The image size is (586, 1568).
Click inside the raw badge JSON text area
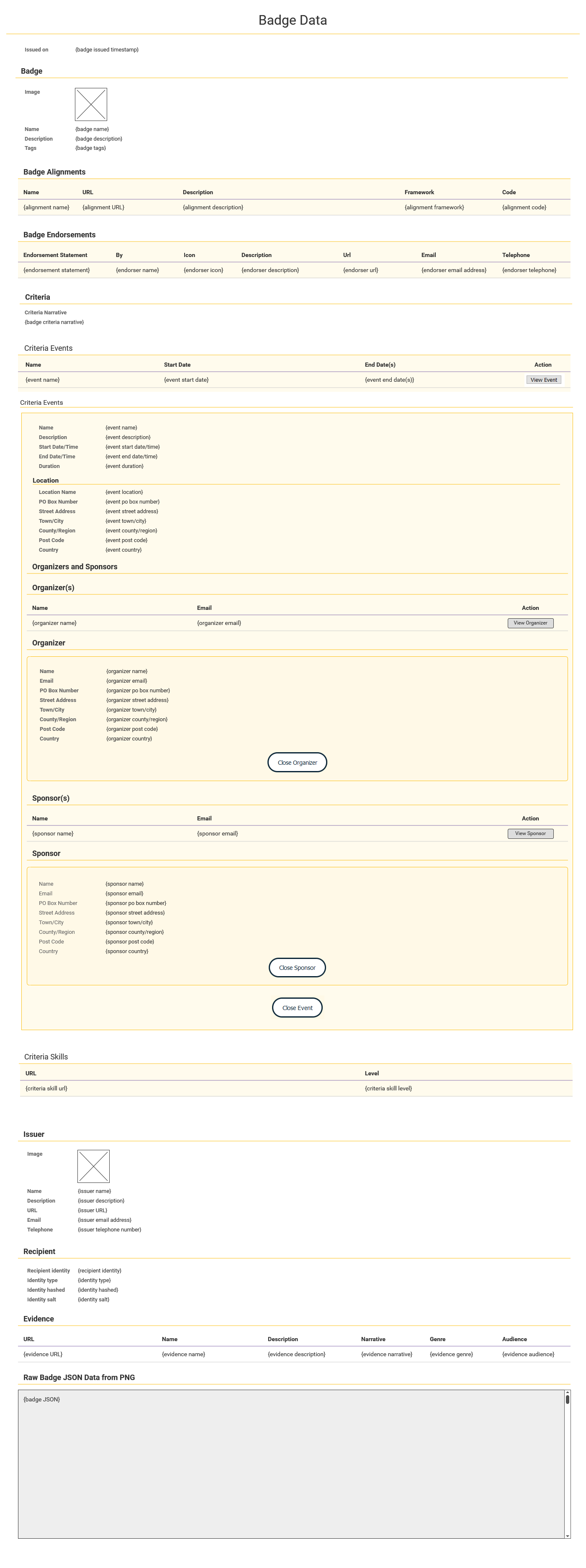(291, 1464)
